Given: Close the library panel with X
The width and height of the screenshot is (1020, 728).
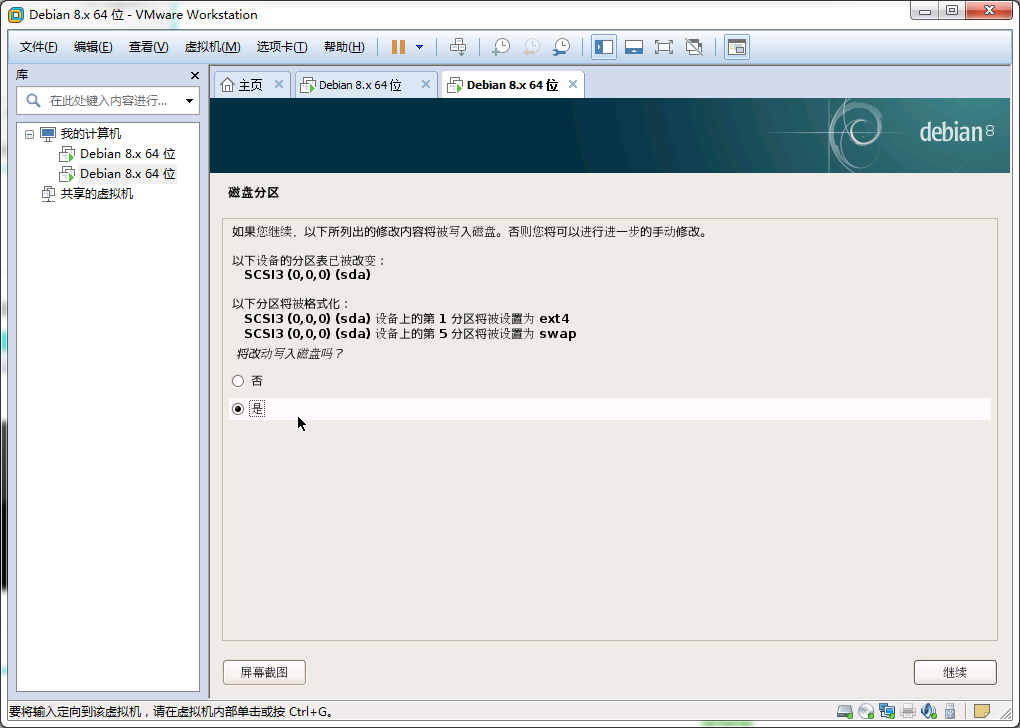Looking at the screenshot, I should point(195,75).
